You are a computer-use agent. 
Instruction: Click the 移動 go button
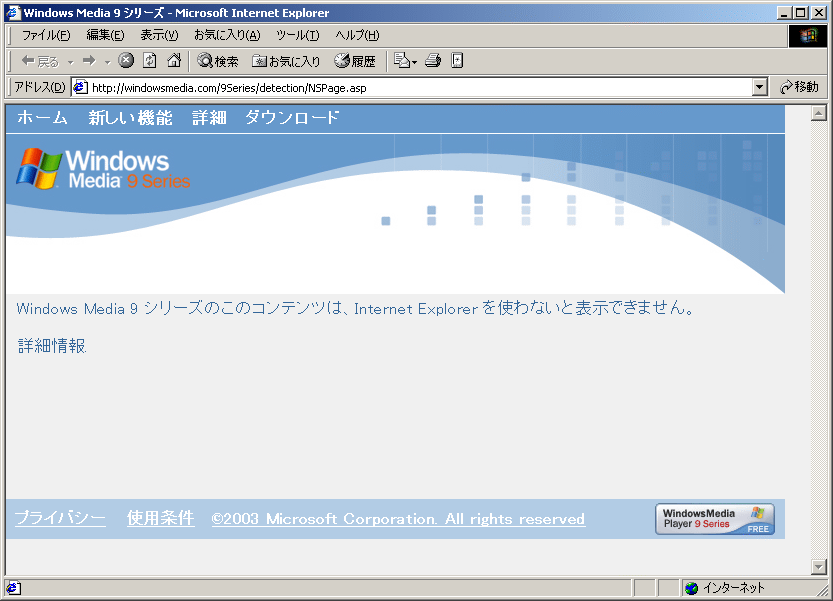tap(800, 87)
